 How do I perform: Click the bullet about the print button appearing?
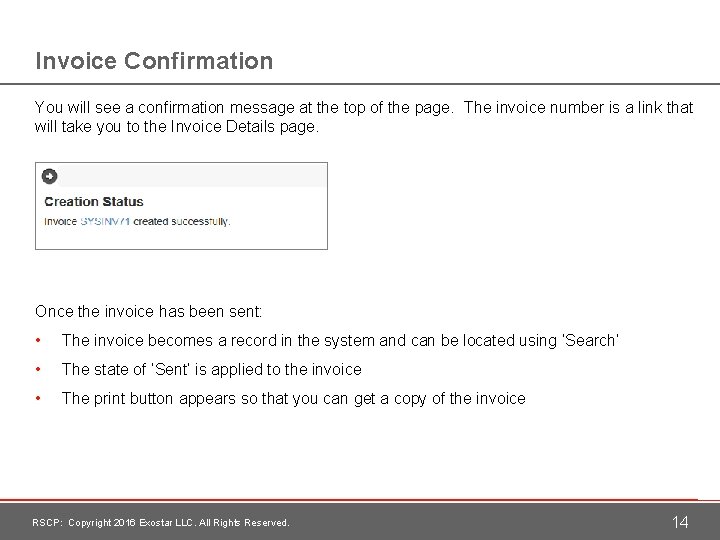click(x=294, y=398)
